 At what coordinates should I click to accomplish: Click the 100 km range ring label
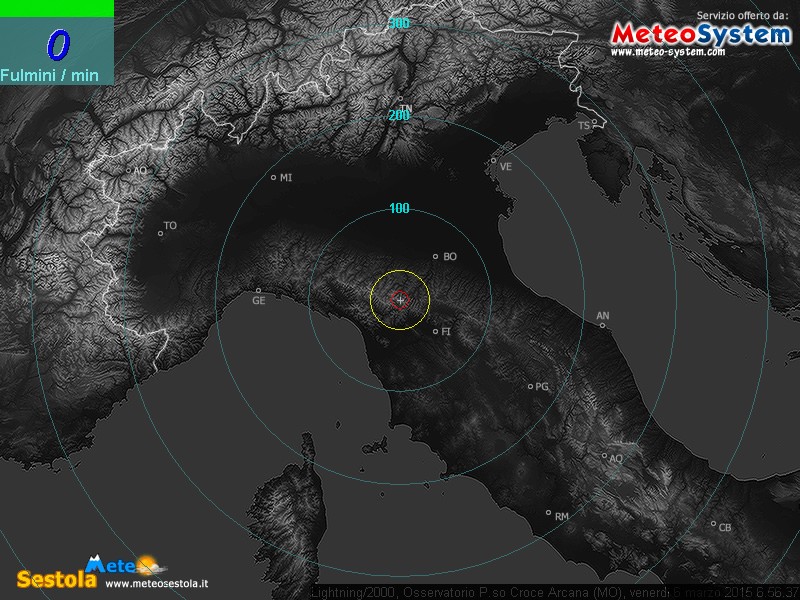(399, 209)
